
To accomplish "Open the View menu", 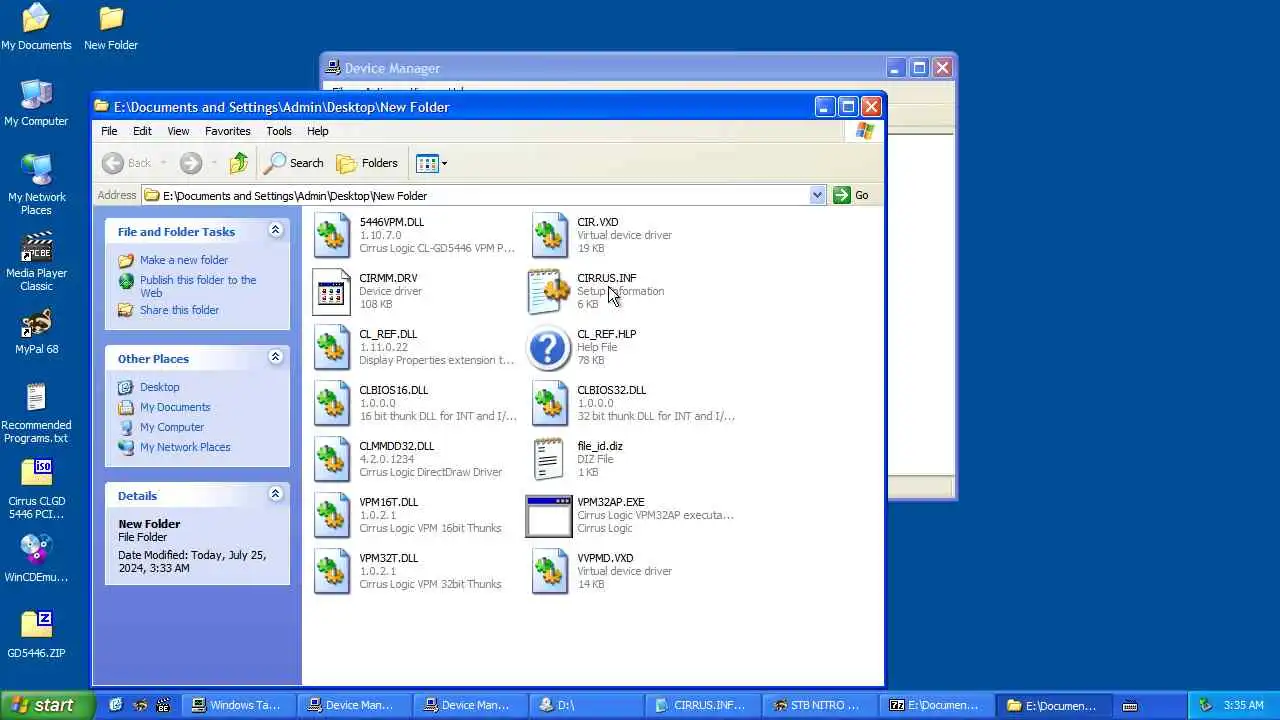I will click(178, 131).
